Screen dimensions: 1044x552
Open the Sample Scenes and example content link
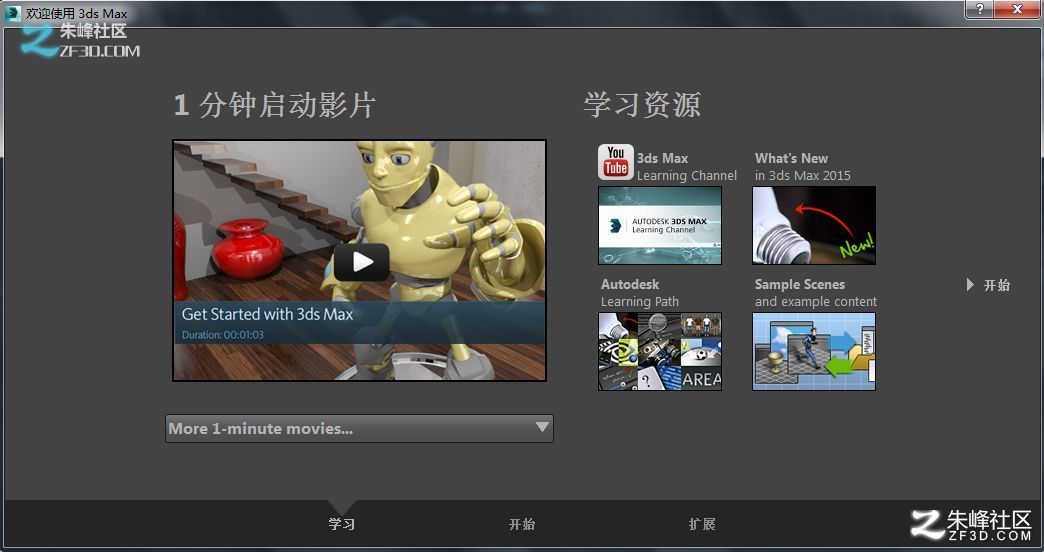(816, 293)
